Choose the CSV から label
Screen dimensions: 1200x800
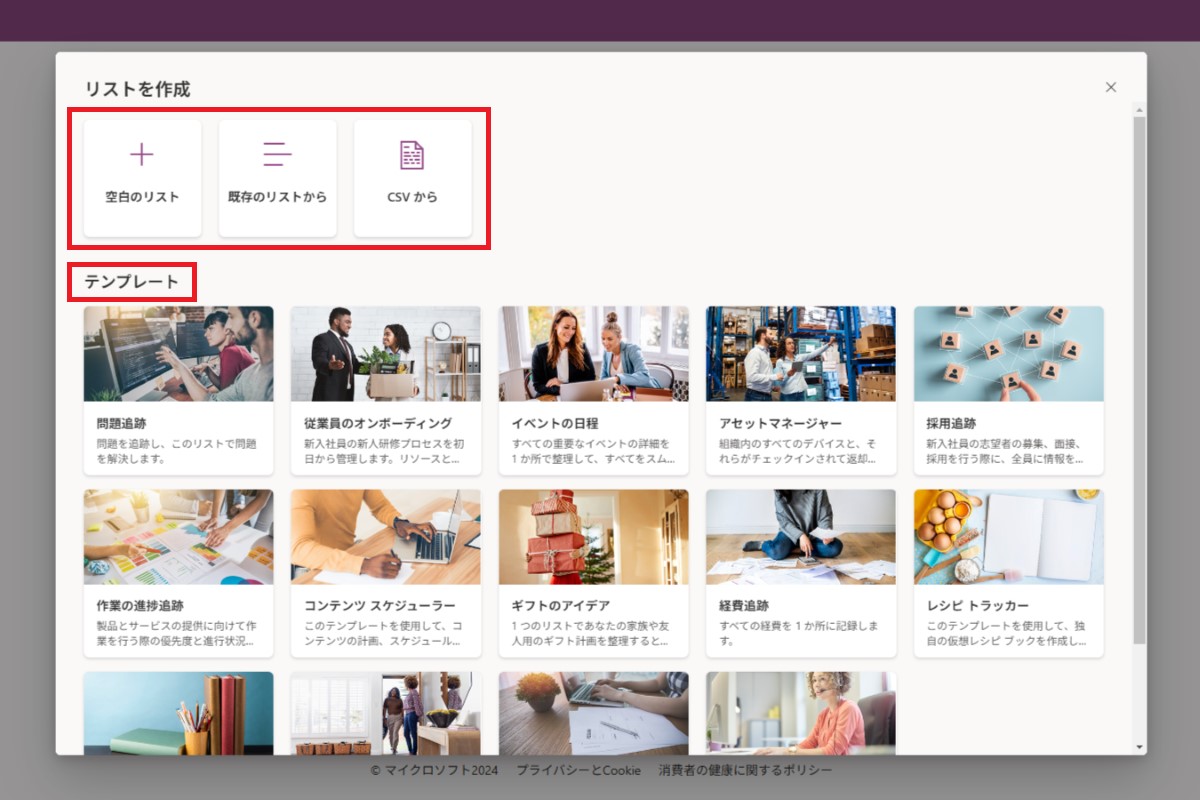pyautogui.click(x=412, y=197)
